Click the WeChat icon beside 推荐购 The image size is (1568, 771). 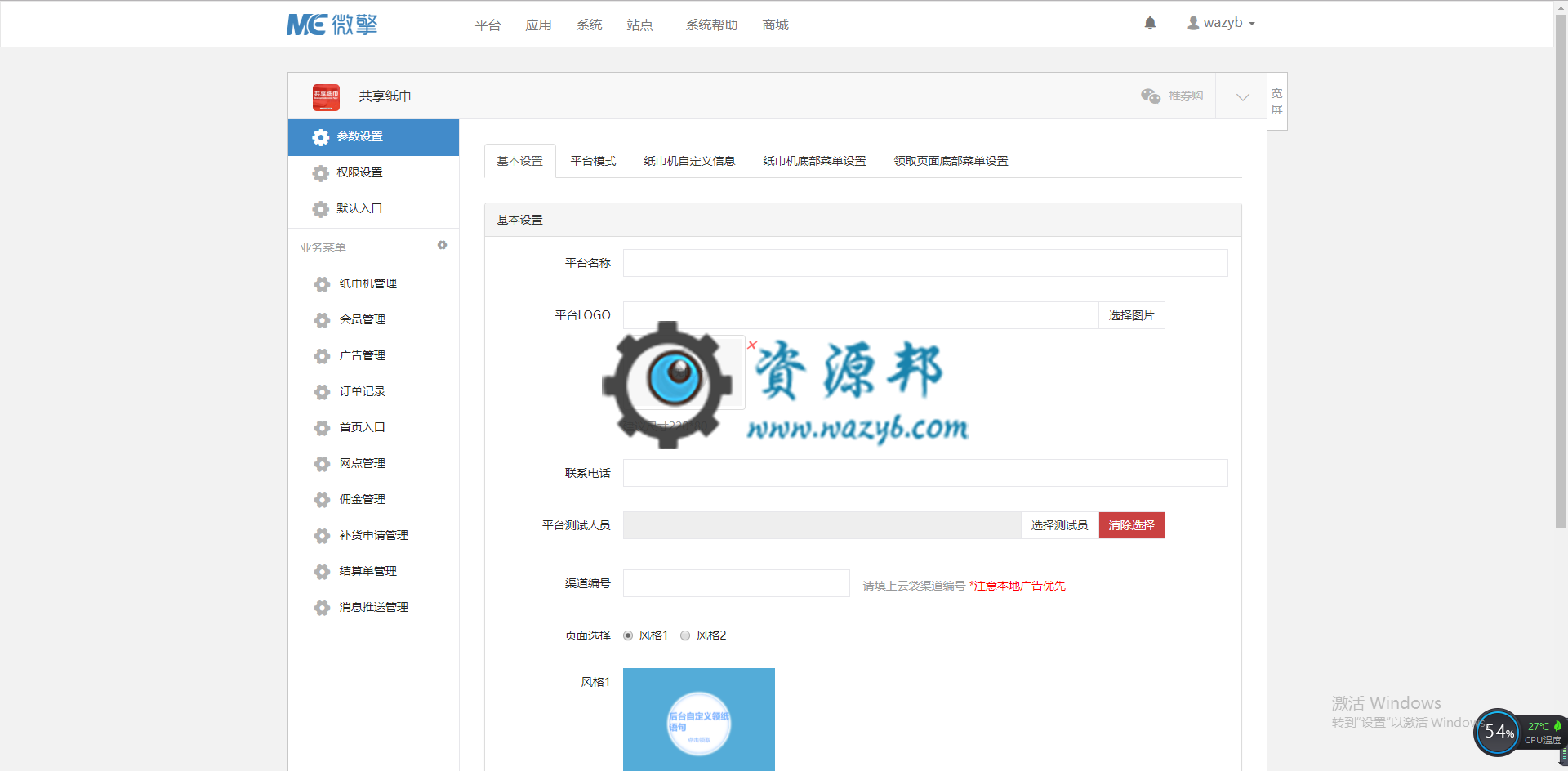pos(1151,96)
